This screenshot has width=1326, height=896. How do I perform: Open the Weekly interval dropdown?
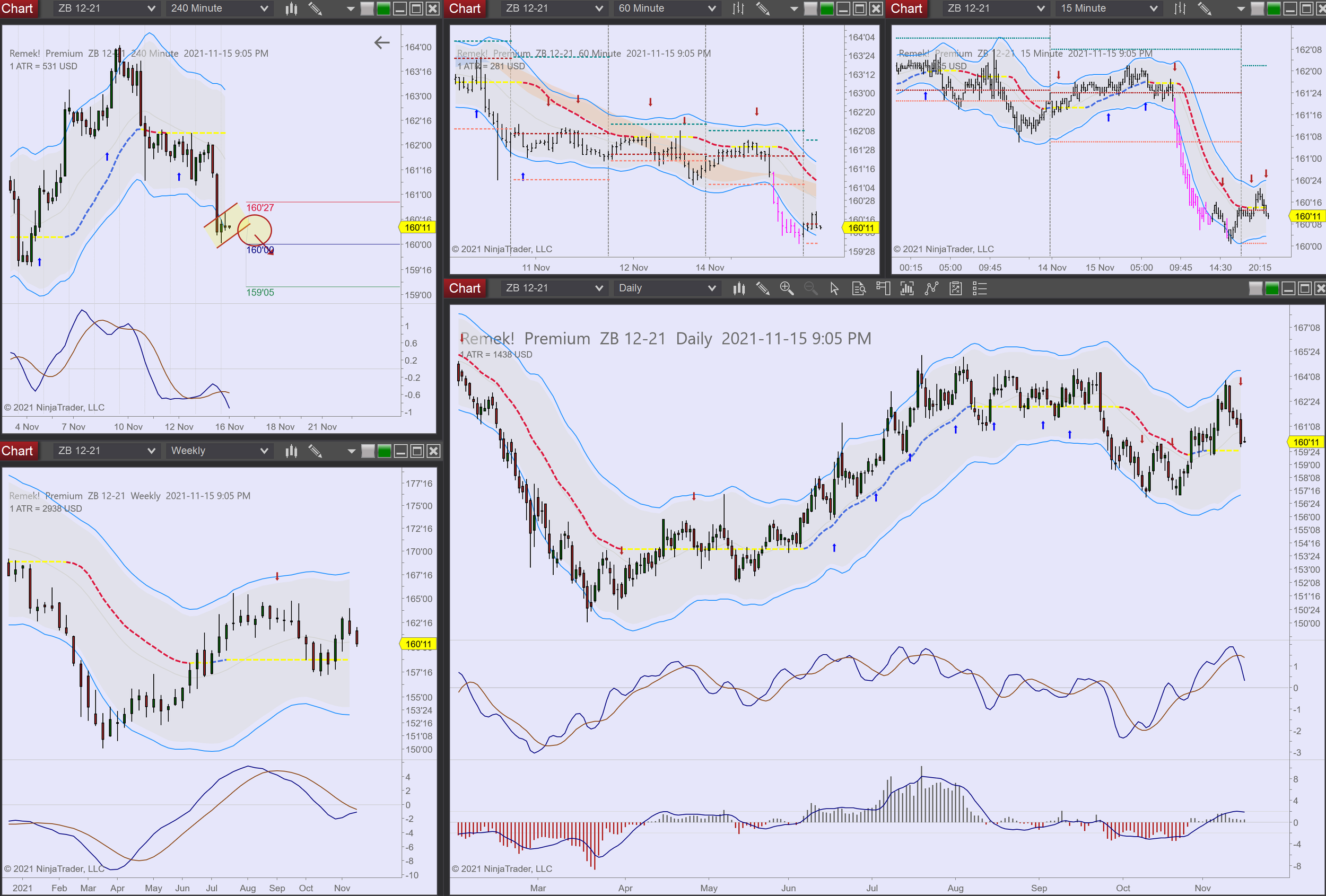[219, 451]
